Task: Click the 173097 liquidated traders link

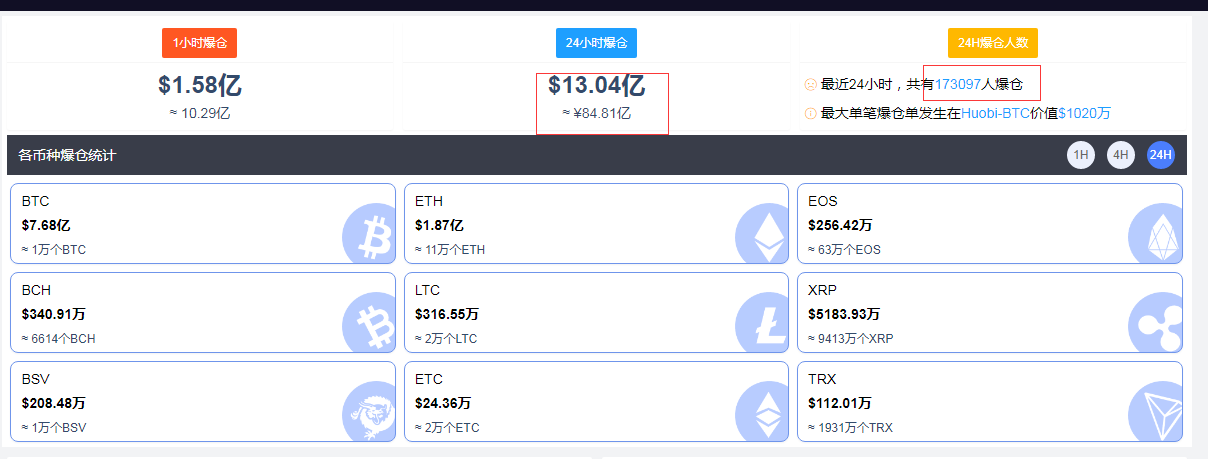Action: (958, 85)
